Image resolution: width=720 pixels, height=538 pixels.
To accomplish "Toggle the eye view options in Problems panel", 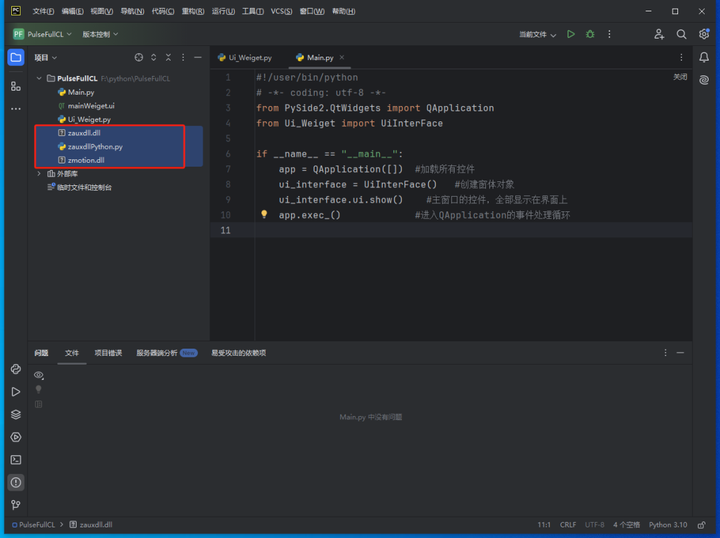I will 39,375.
